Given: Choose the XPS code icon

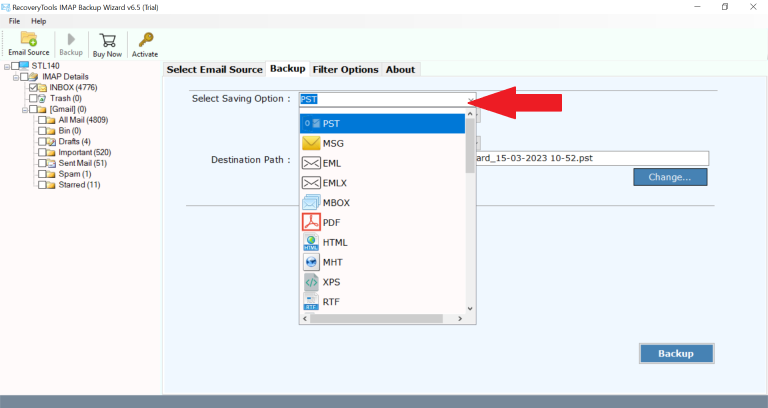Looking at the screenshot, I should pyautogui.click(x=311, y=282).
